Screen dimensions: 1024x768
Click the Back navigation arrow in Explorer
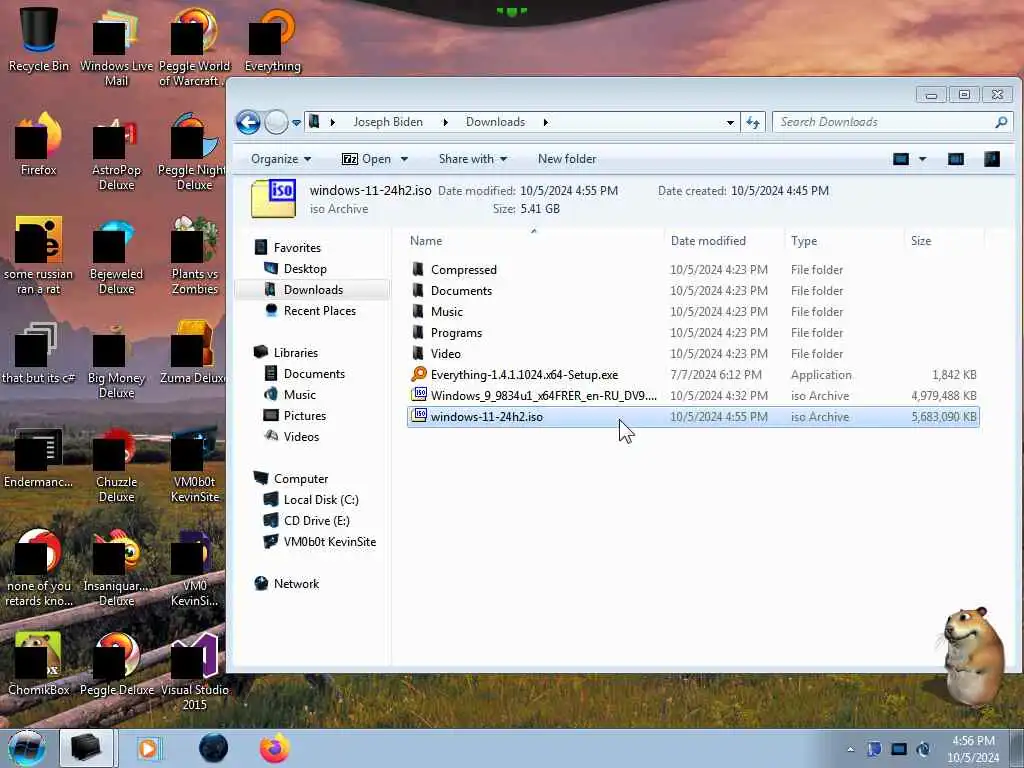pyautogui.click(x=248, y=122)
